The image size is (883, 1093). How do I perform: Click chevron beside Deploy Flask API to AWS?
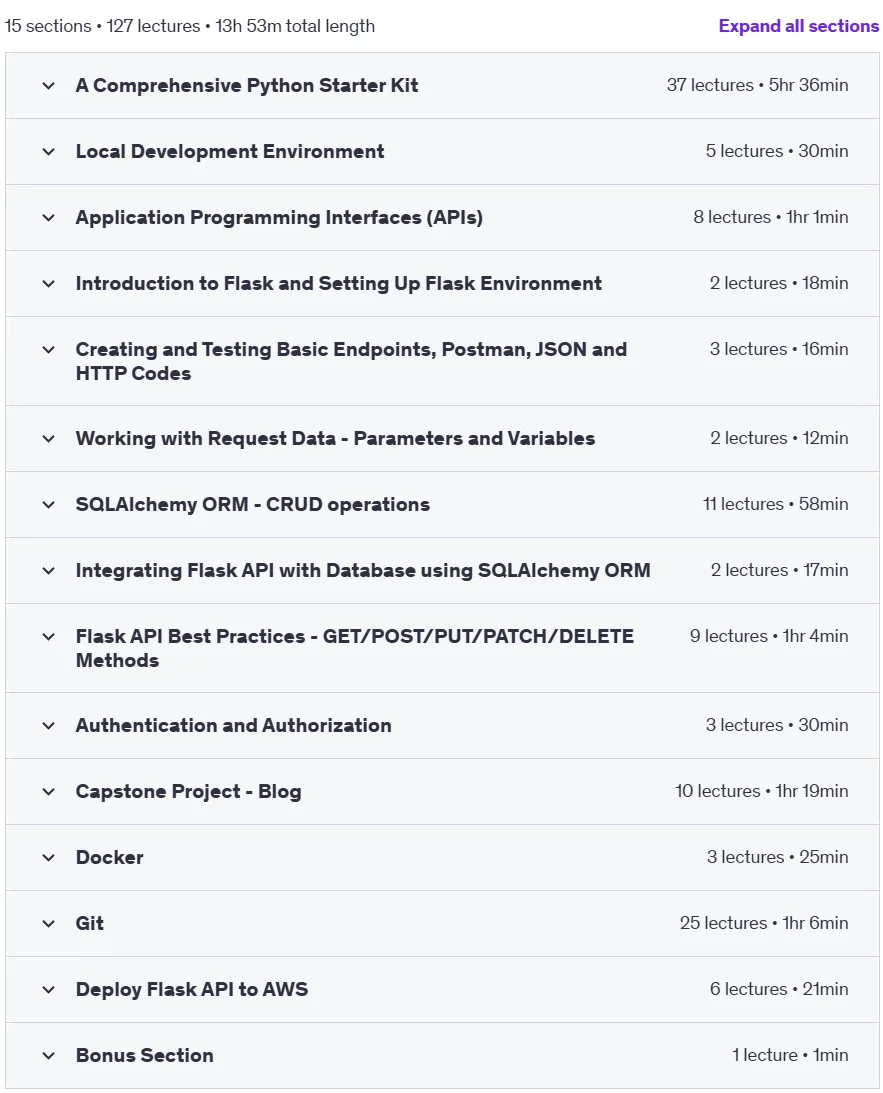pyautogui.click(x=48, y=990)
